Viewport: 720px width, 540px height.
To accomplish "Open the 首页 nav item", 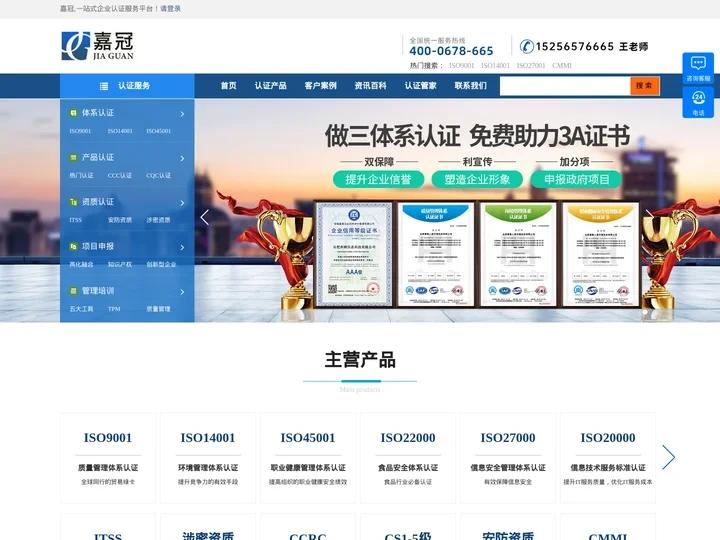I will pos(228,86).
